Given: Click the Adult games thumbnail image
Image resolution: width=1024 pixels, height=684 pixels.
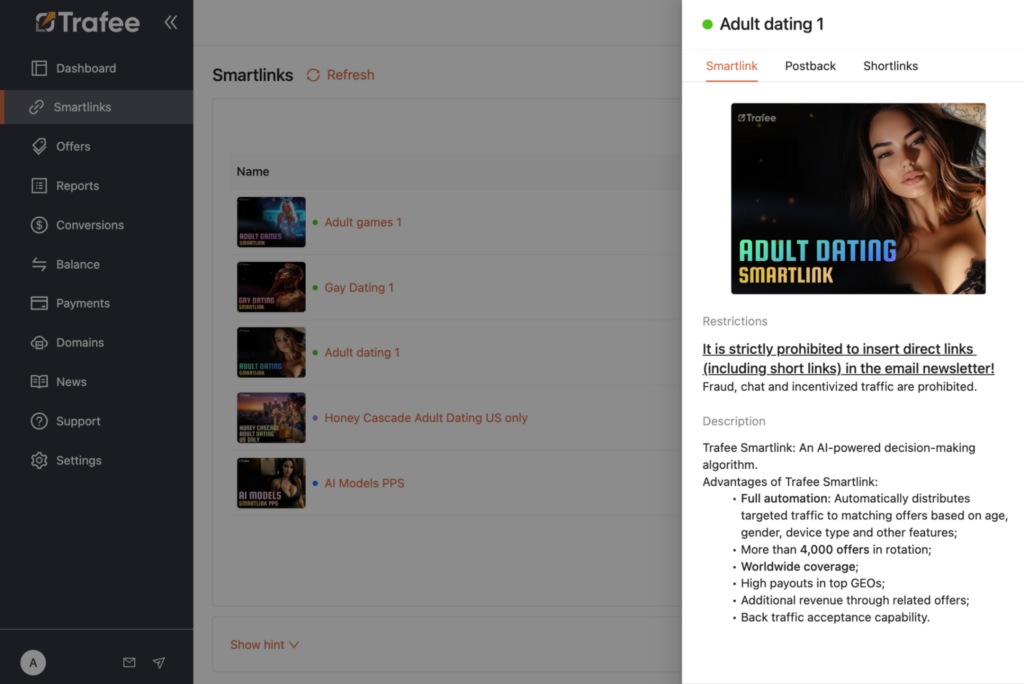Looking at the screenshot, I should tap(271, 222).
